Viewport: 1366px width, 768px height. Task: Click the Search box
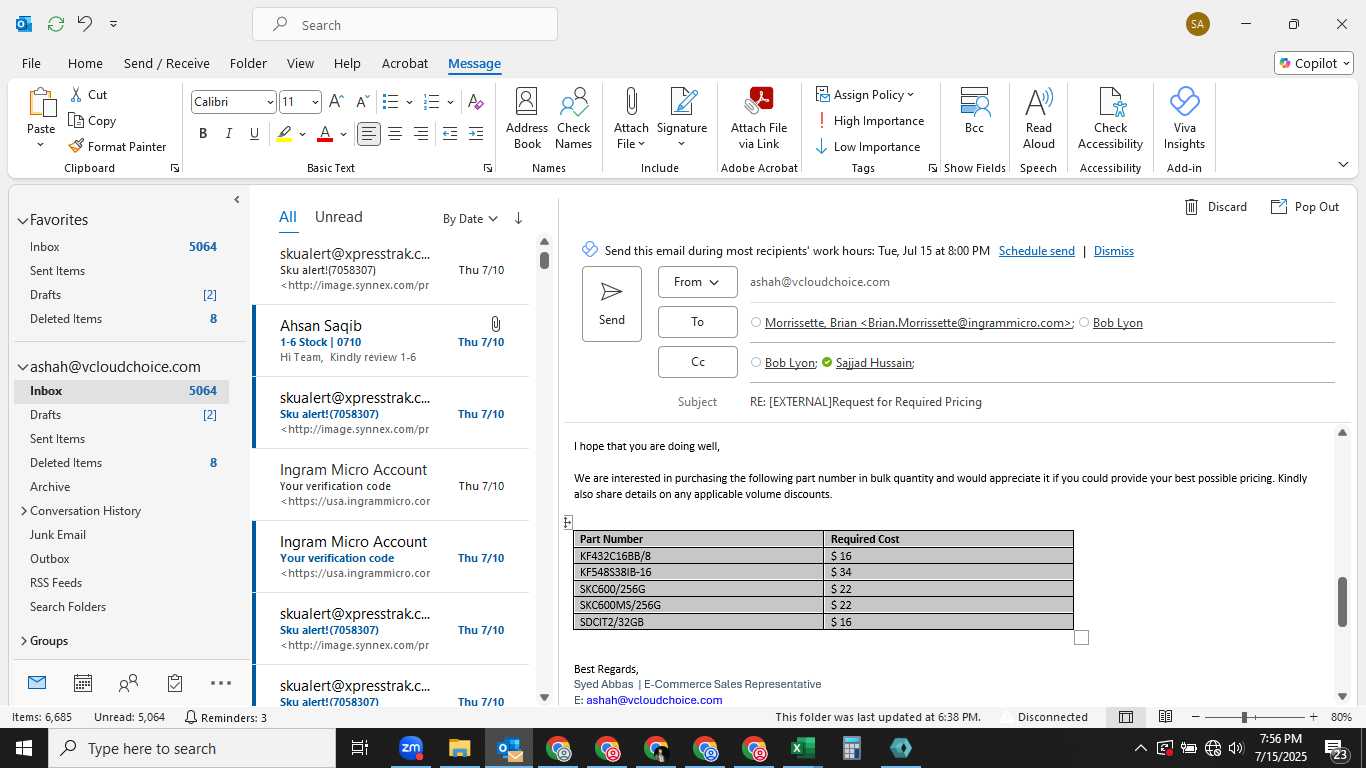pyautogui.click(x=405, y=25)
